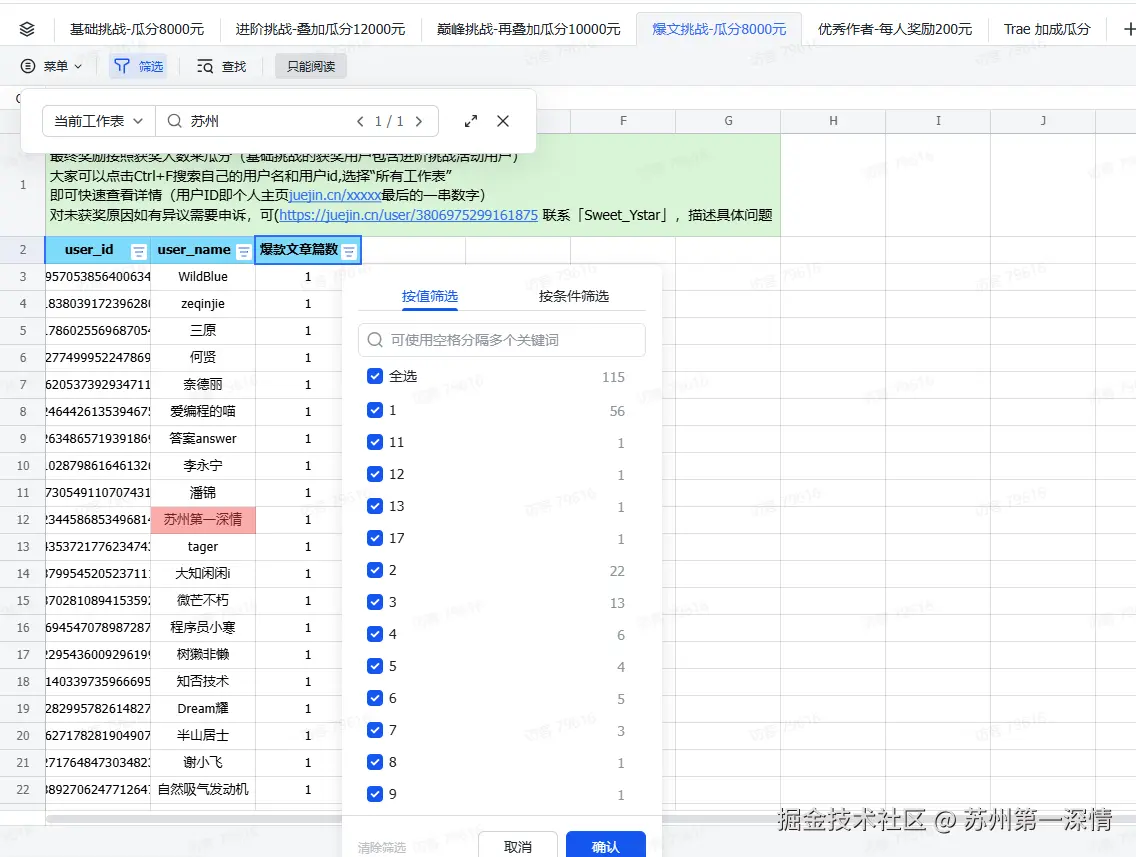Uncheck the value 1 filter checkbox
The height and width of the screenshot is (857, 1136).
375,410
